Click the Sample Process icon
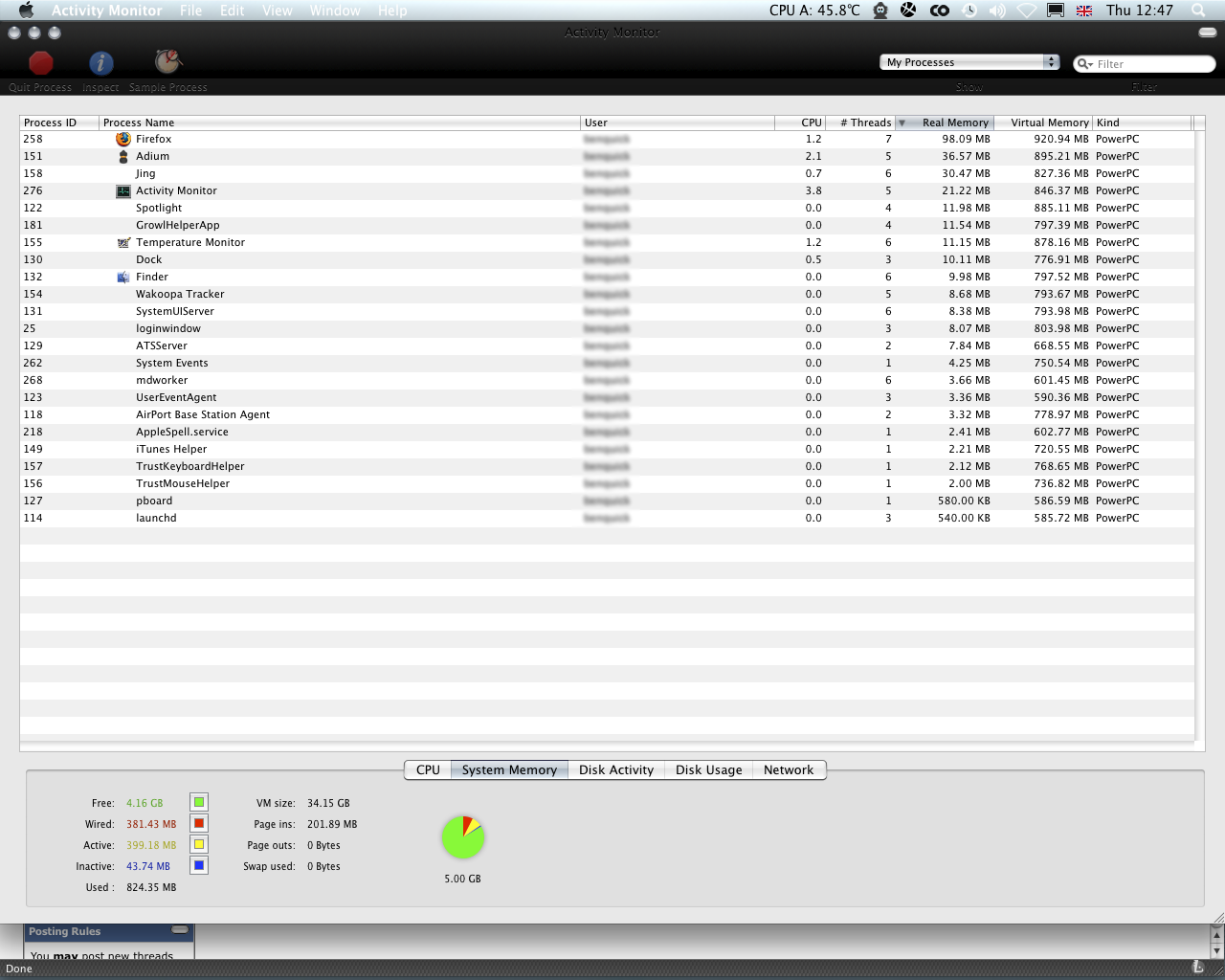The image size is (1225, 980). 168,61
